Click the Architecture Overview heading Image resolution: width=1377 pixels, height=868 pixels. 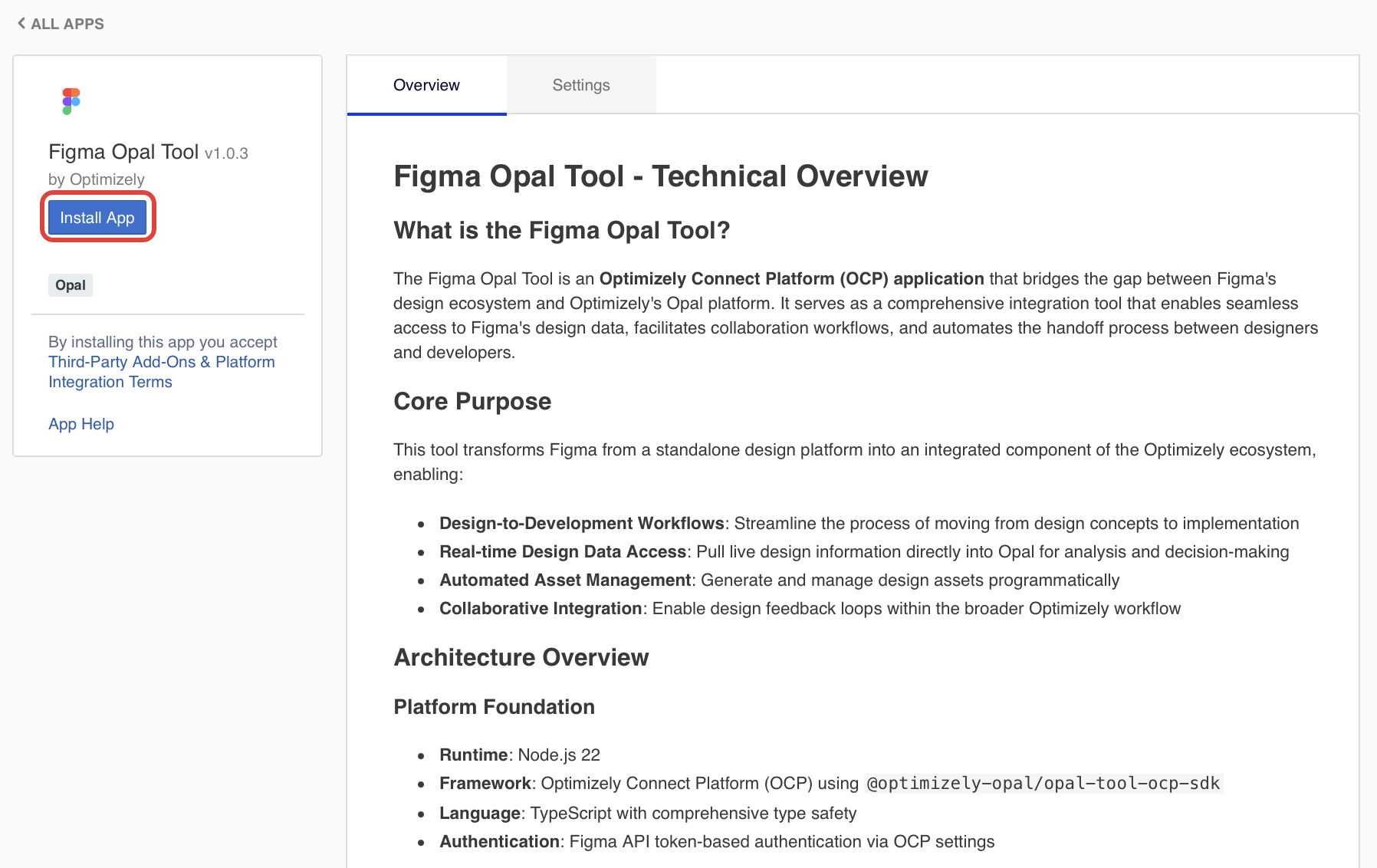[x=521, y=657]
